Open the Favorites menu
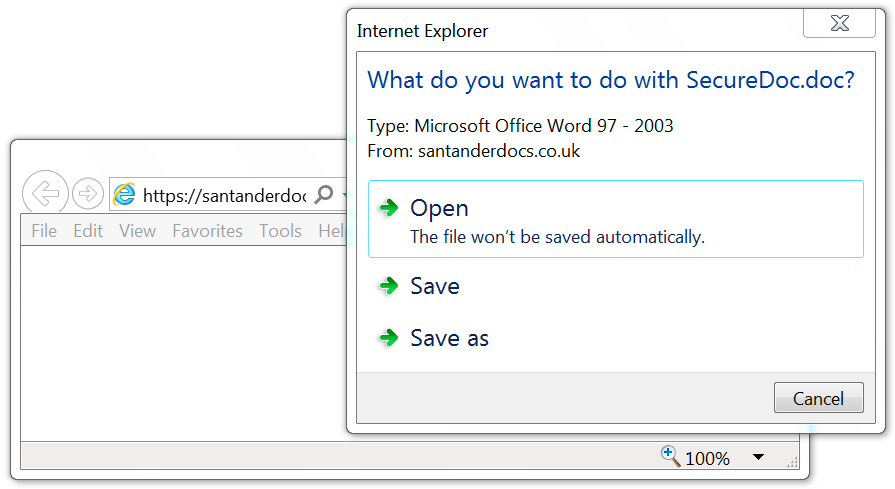The height and width of the screenshot is (489, 895). pos(208,231)
